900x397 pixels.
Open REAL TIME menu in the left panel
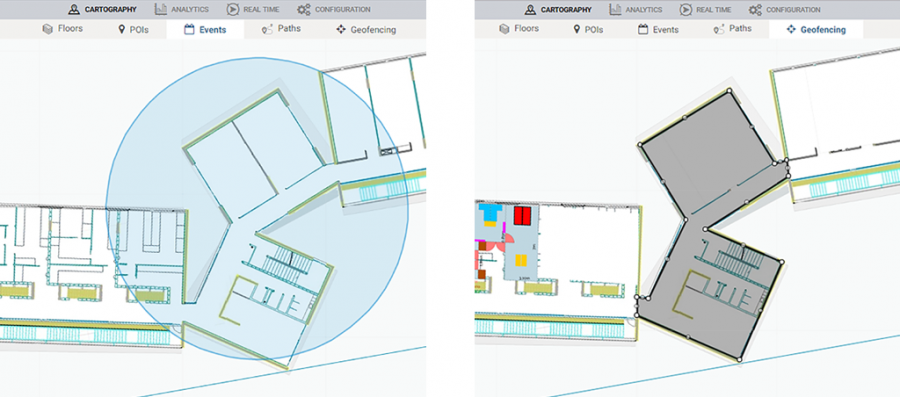coord(253,9)
